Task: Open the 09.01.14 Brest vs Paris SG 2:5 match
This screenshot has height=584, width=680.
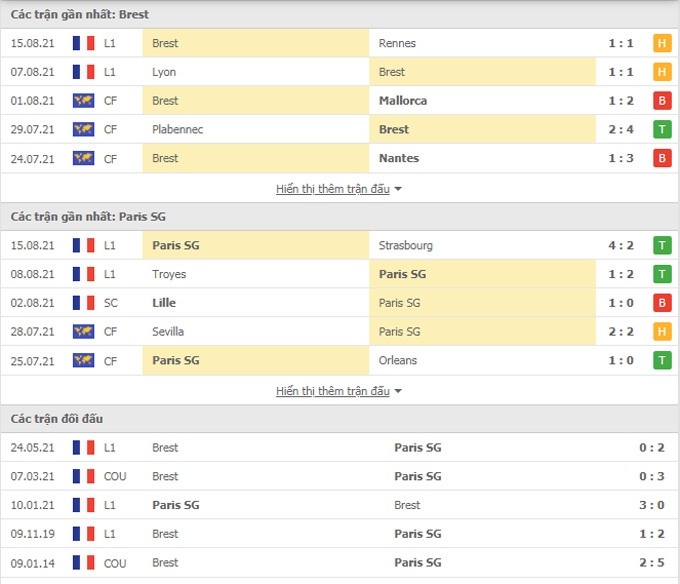Action: point(340,563)
